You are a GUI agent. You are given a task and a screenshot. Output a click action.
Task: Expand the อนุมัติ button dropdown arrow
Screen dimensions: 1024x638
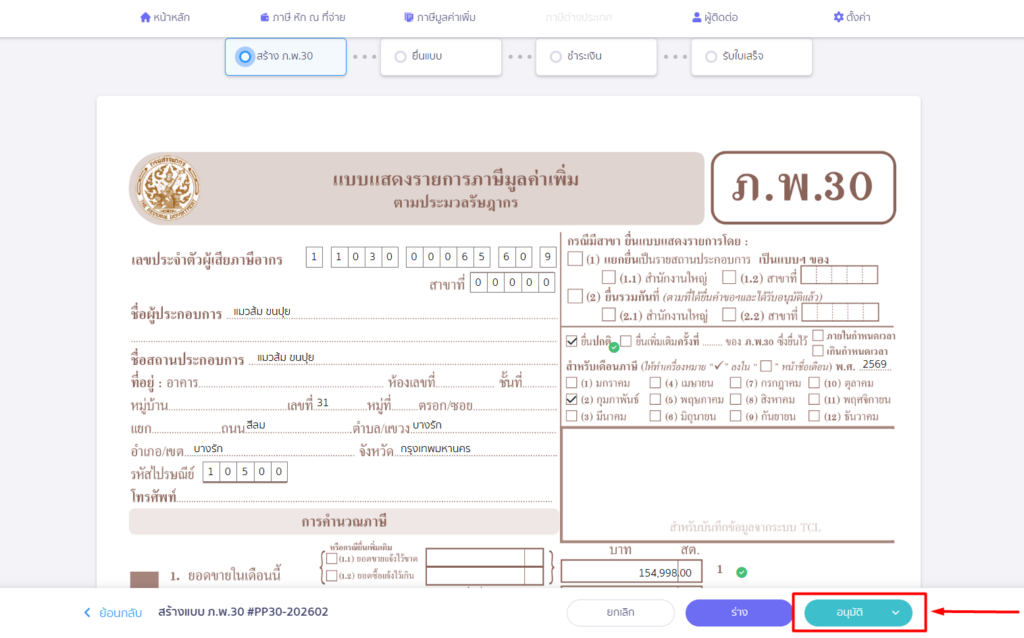click(895, 613)
